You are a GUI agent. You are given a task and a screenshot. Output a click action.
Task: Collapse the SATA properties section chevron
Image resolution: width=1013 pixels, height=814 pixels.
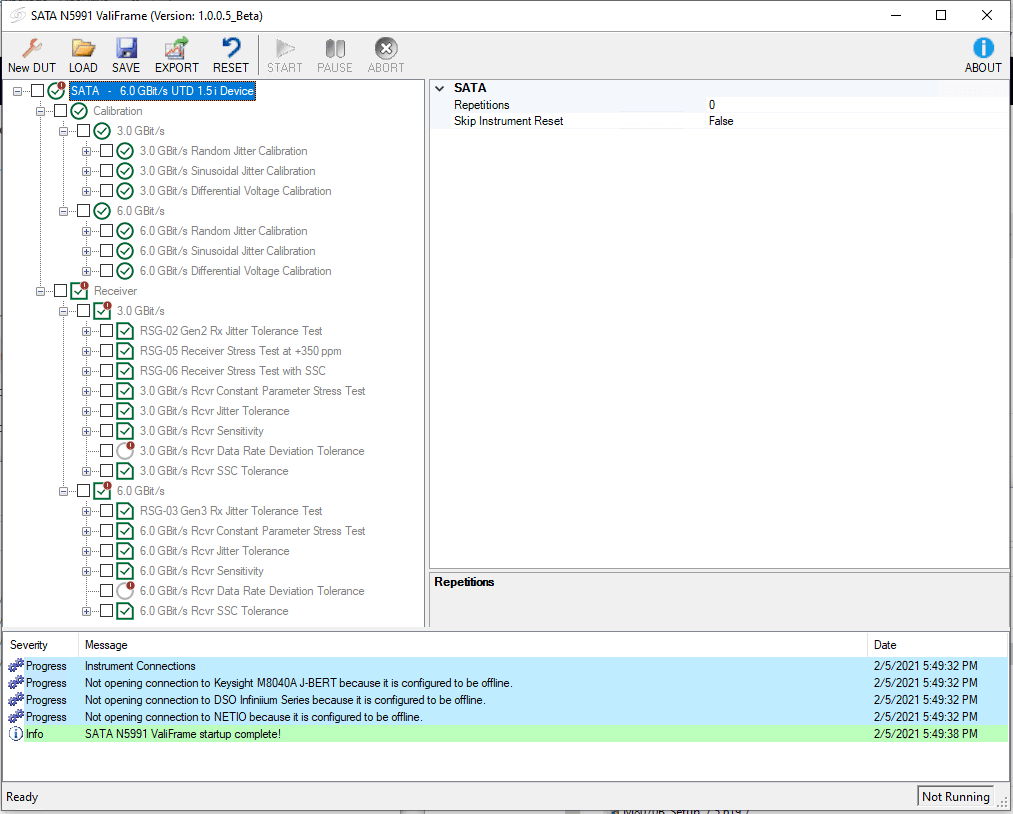coord(440,87)
